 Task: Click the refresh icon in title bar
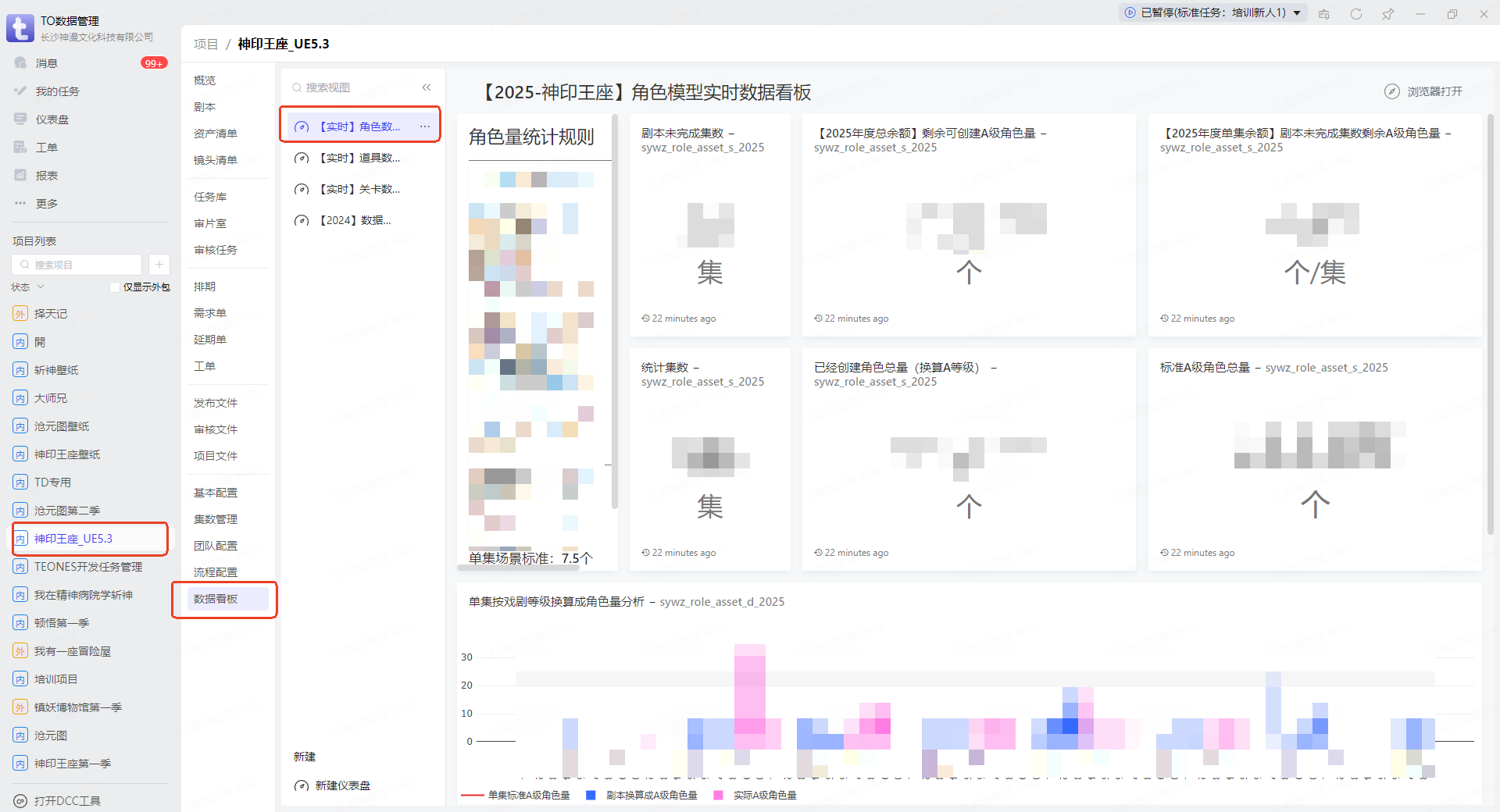1355,14
